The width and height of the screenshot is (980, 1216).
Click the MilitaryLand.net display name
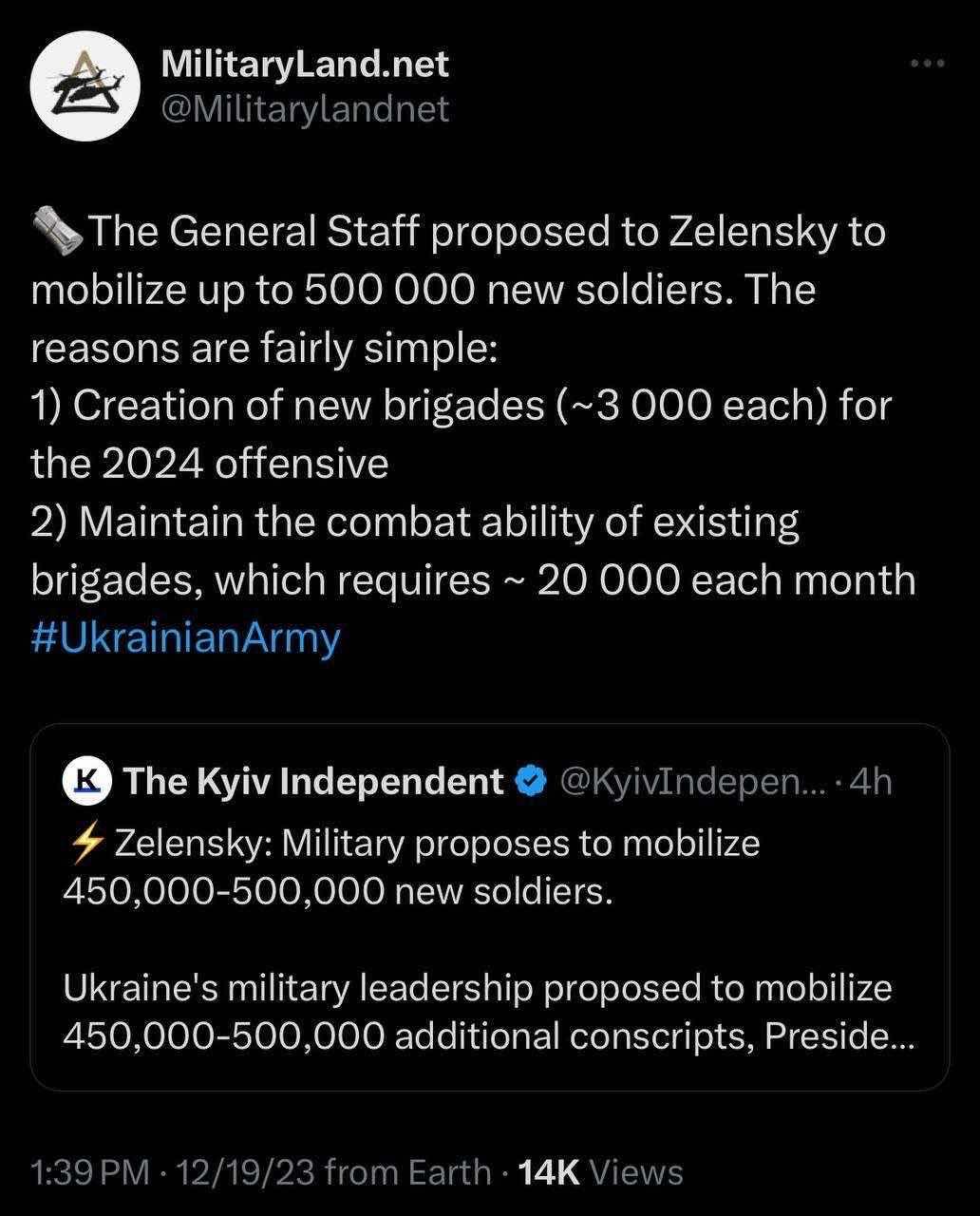(305, 64)
